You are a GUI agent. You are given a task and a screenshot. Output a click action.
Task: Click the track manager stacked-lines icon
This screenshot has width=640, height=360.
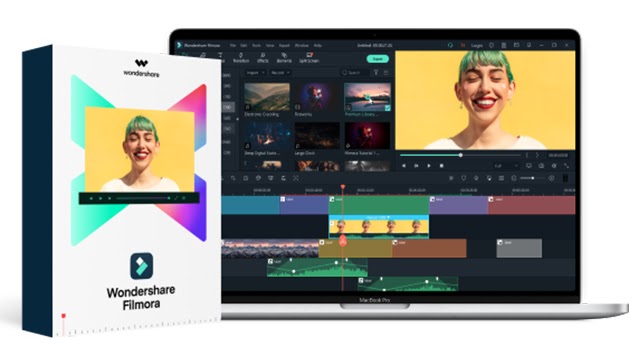[x=501, y=178]
